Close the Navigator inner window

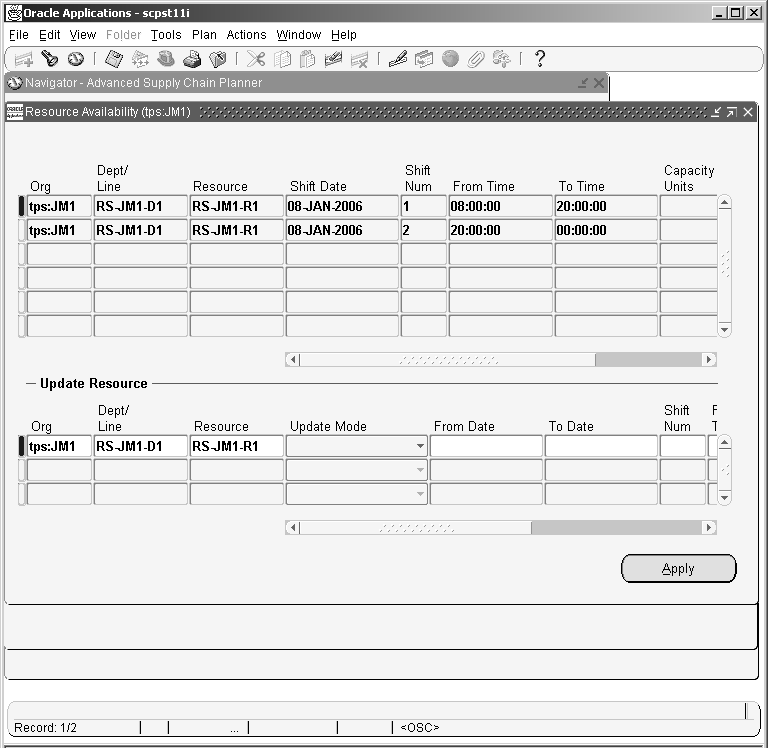(x=599, y=83)
